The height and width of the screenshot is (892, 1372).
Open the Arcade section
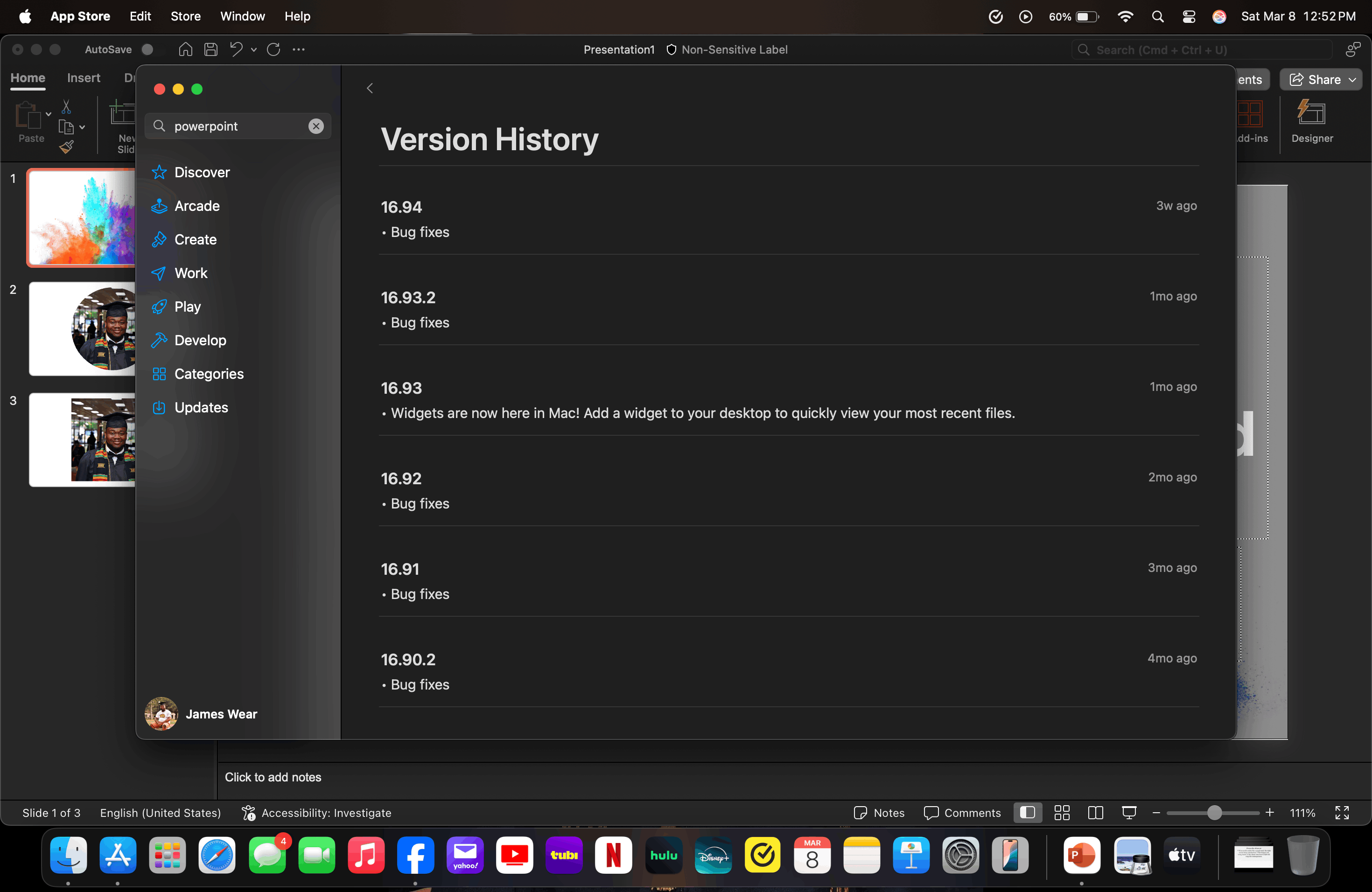tap(196, 206)
